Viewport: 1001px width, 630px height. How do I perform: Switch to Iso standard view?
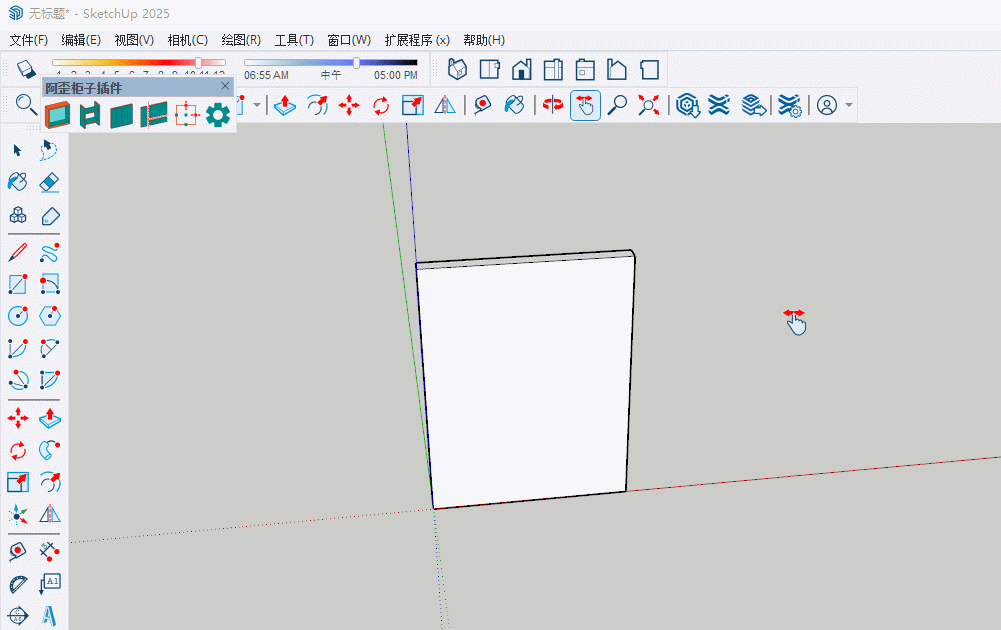[x=457, y=69]
